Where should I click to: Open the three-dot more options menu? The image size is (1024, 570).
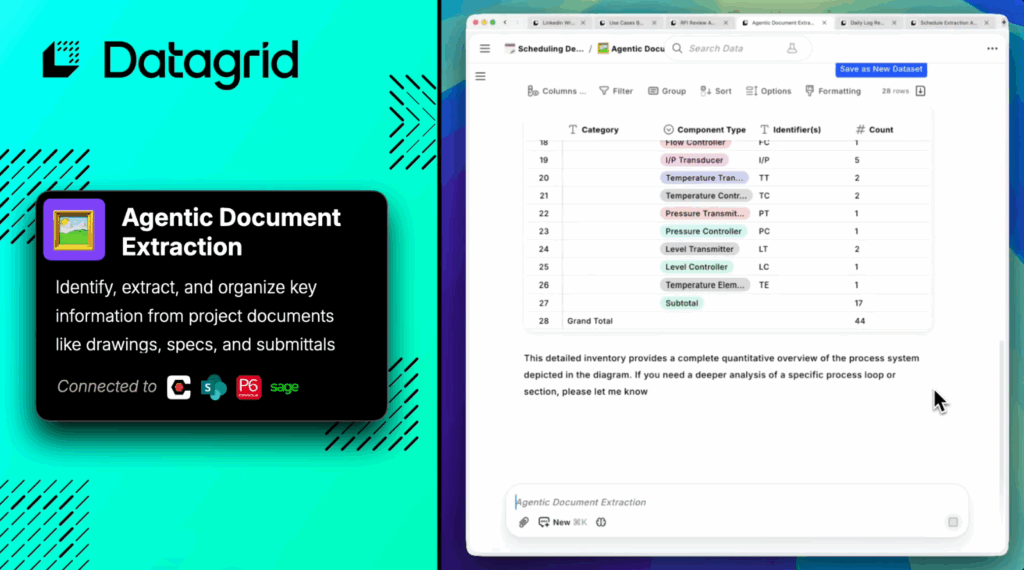(x=992, y=48)
